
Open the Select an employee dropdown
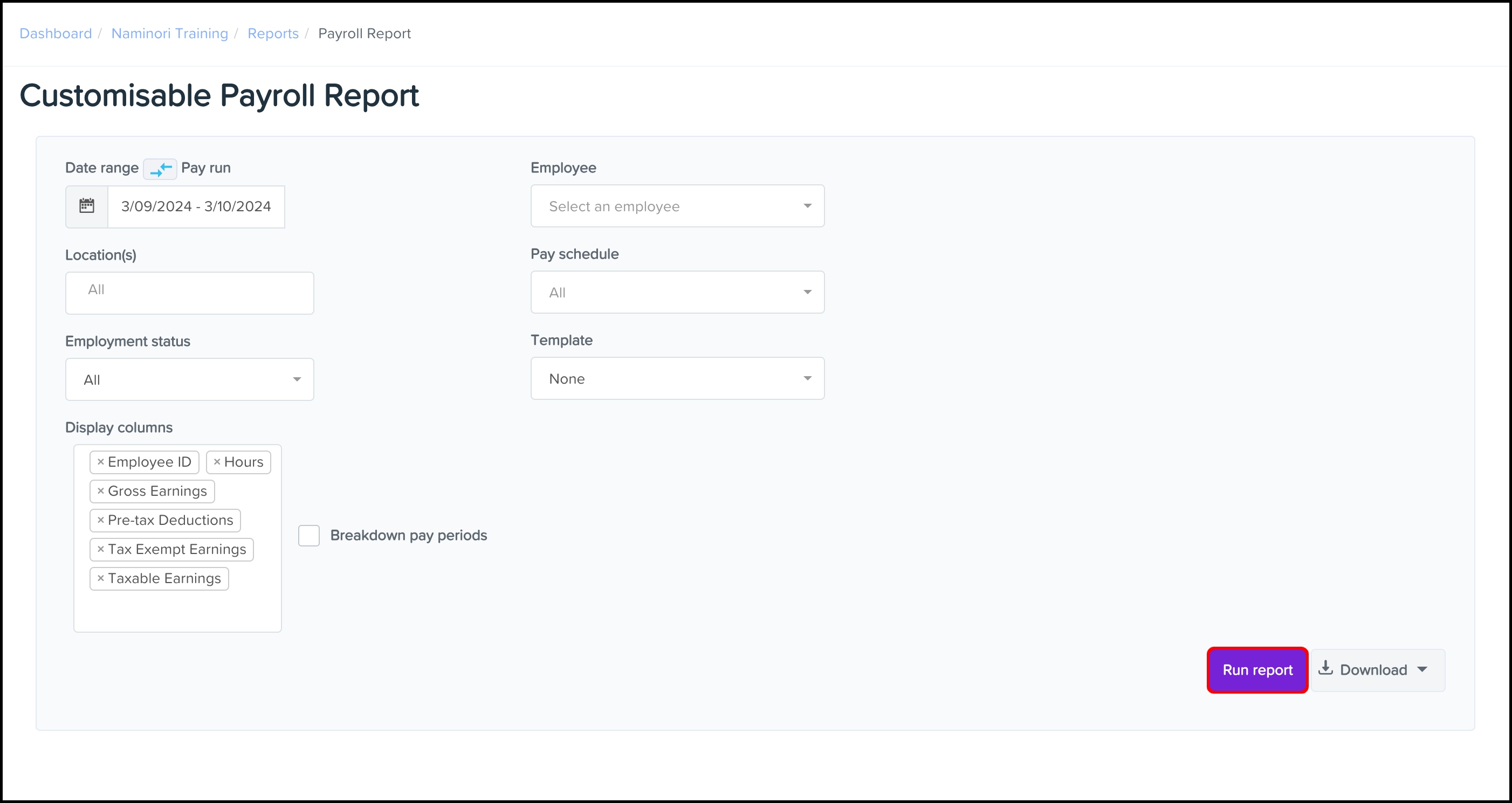tap(677, 206)
